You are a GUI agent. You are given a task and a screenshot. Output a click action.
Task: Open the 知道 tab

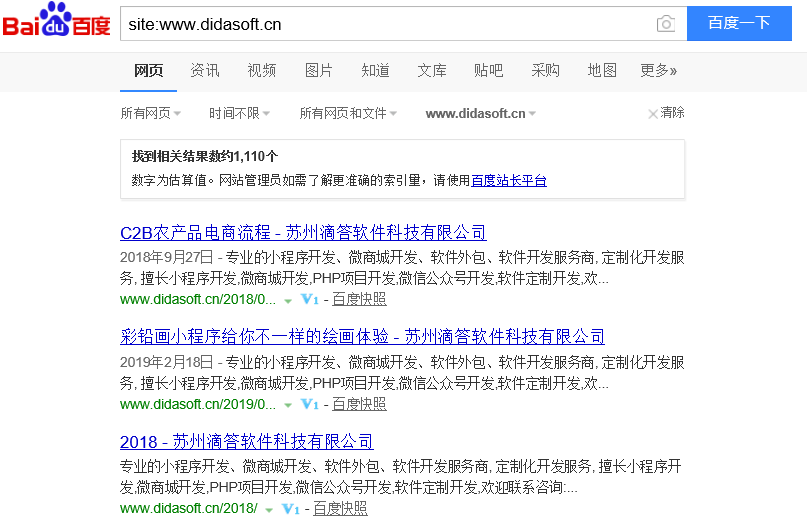(x=375, y=71)
